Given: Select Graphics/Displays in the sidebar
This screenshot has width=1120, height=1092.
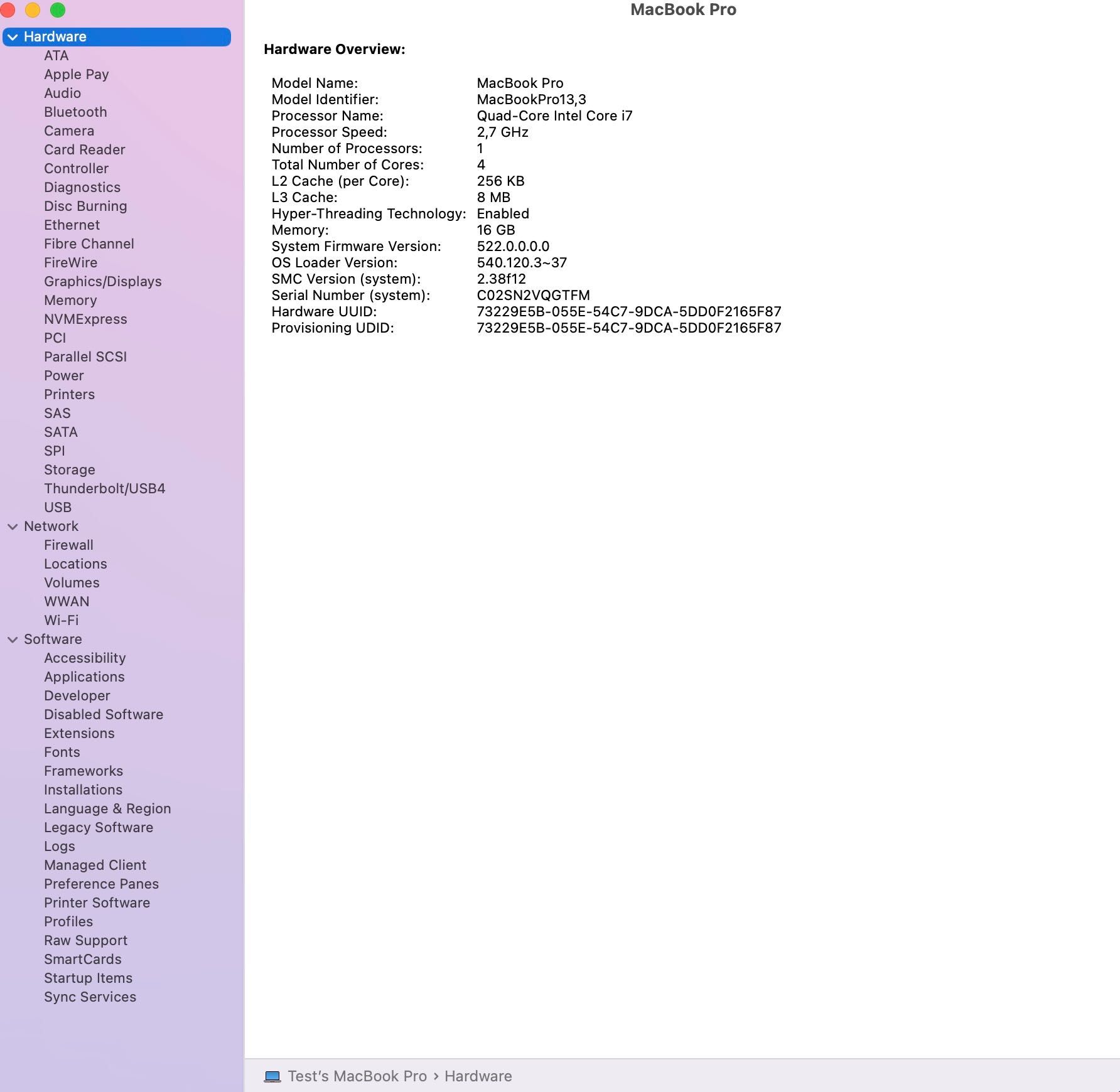Looking at the screenshot, I should pos(103,281).
